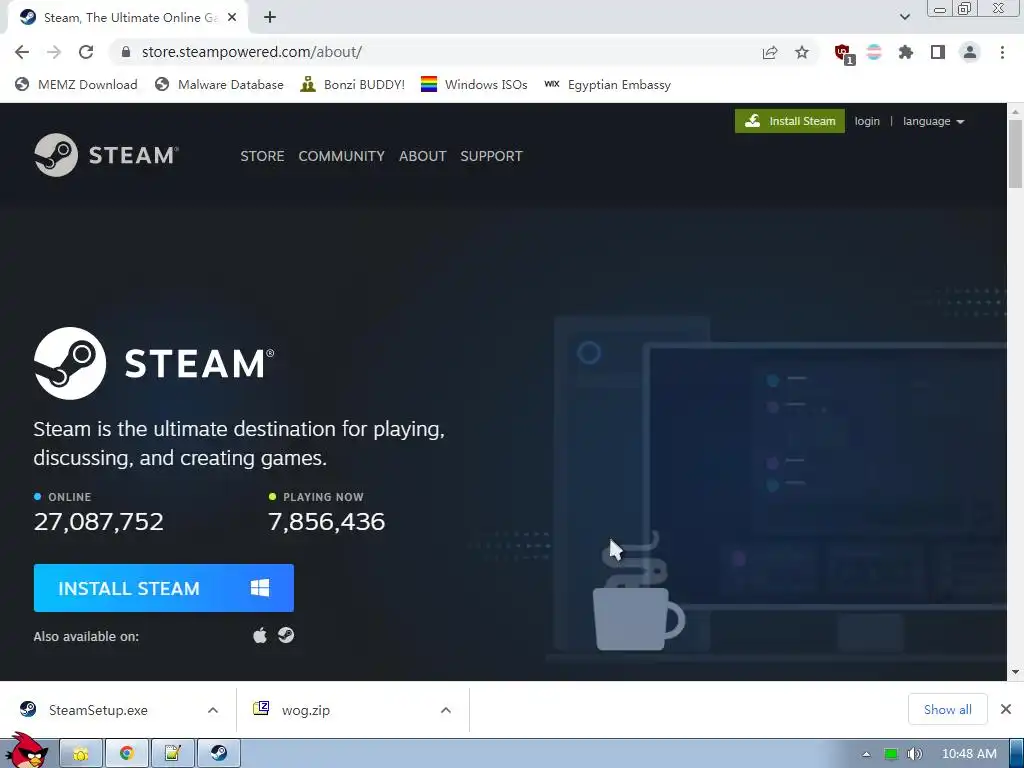Open the COMMUNITY menu

pos(342,156)
